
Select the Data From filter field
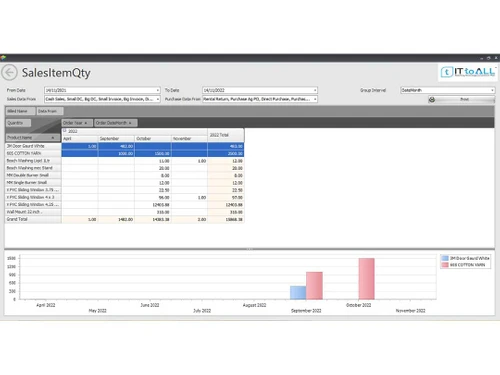pyautogui.click(x=50, y=111)
